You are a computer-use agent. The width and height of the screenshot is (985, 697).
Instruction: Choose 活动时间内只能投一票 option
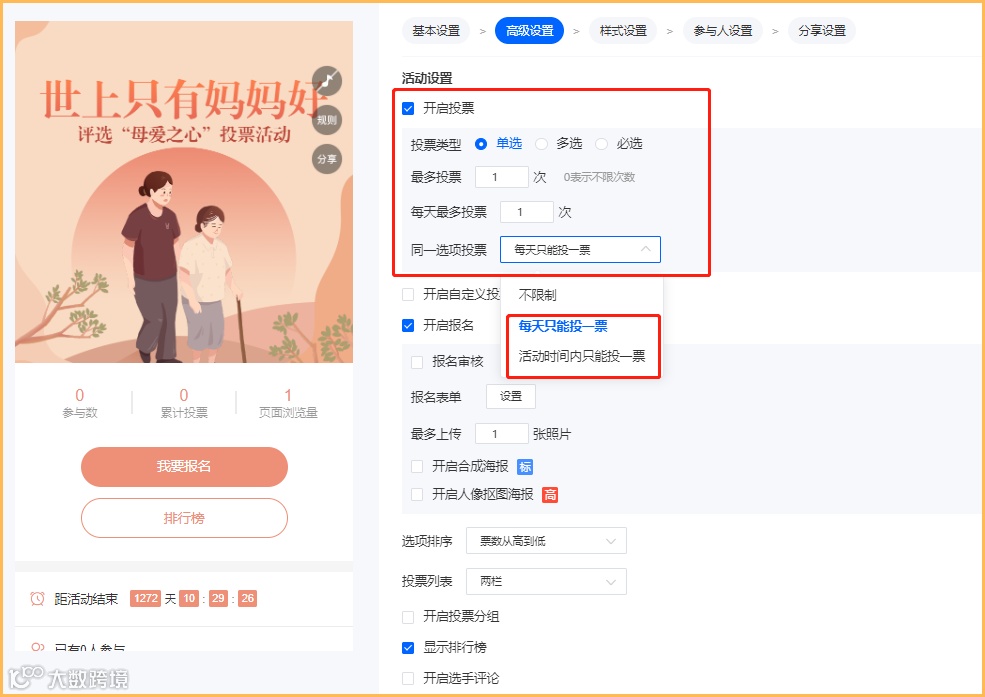(x=582, y=356)
